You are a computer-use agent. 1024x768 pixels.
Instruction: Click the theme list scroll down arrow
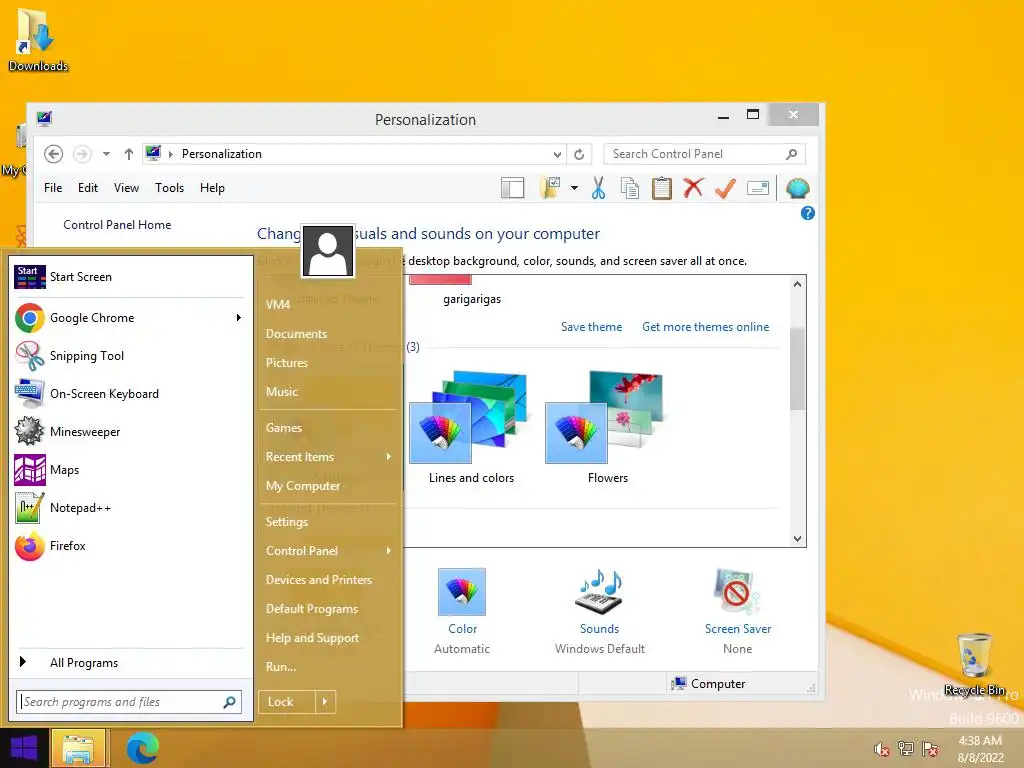(x=797, y=539)
